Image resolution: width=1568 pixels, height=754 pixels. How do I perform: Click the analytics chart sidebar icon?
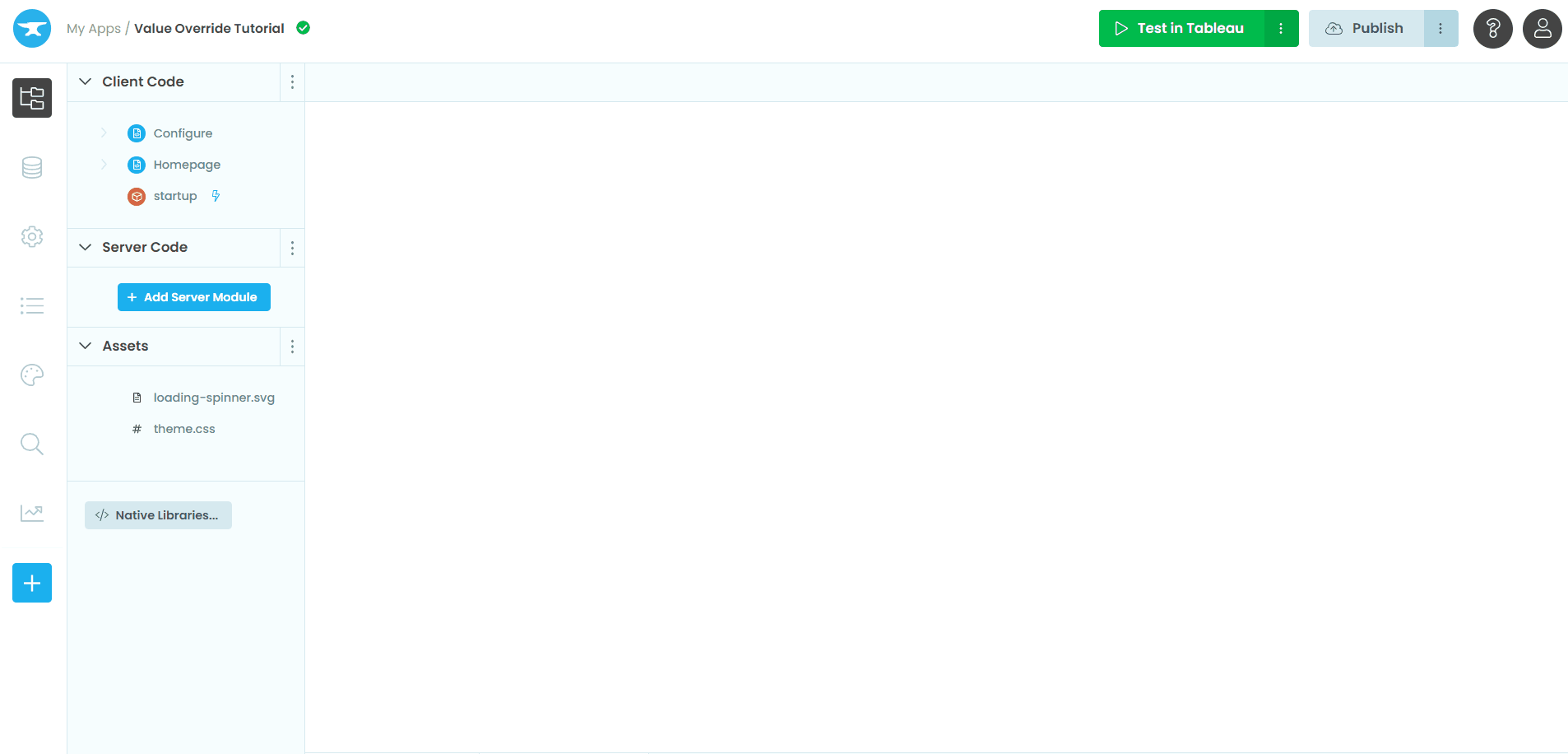(x=31, y=512)
